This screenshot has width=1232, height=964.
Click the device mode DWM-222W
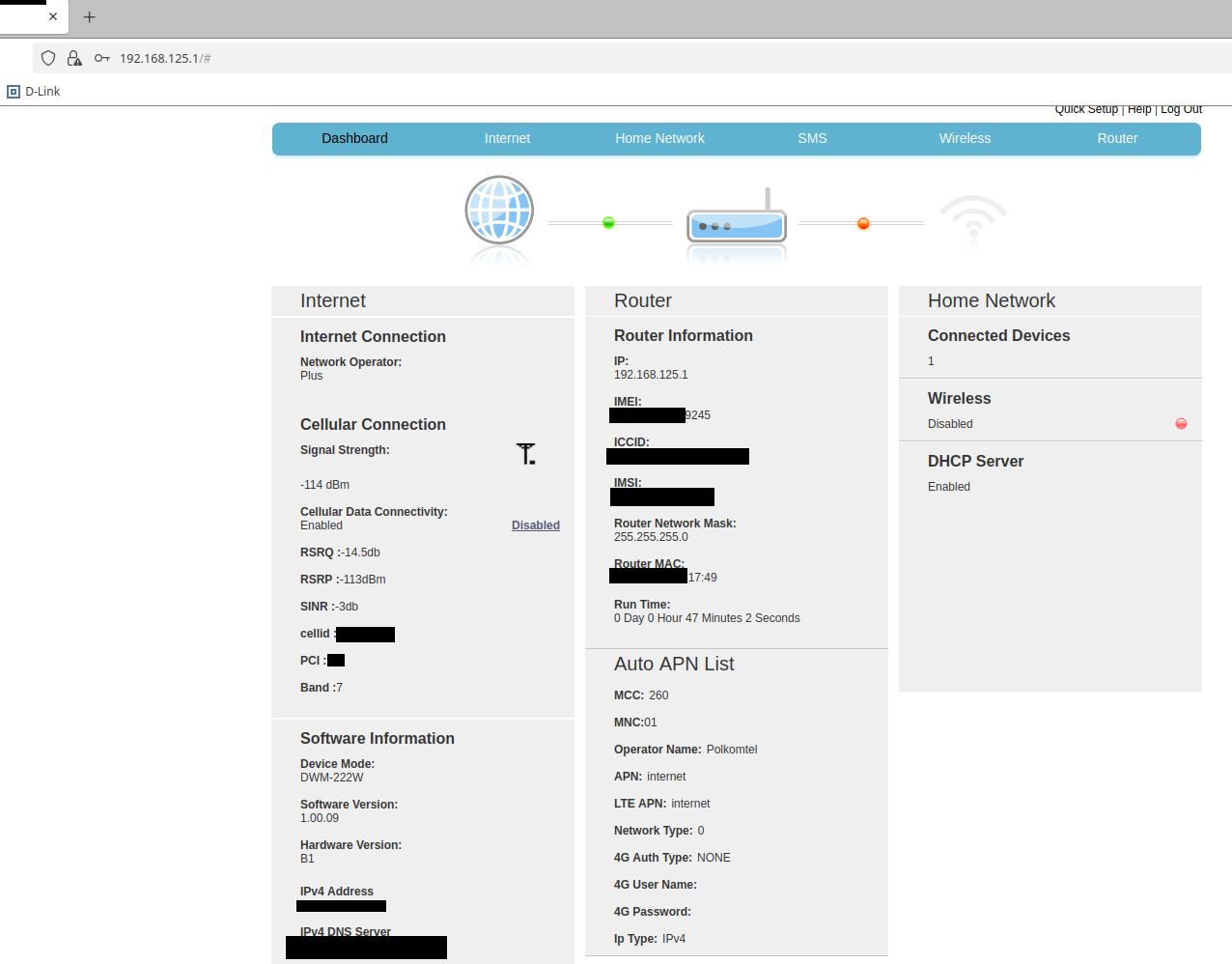click(x=331, y=778)
